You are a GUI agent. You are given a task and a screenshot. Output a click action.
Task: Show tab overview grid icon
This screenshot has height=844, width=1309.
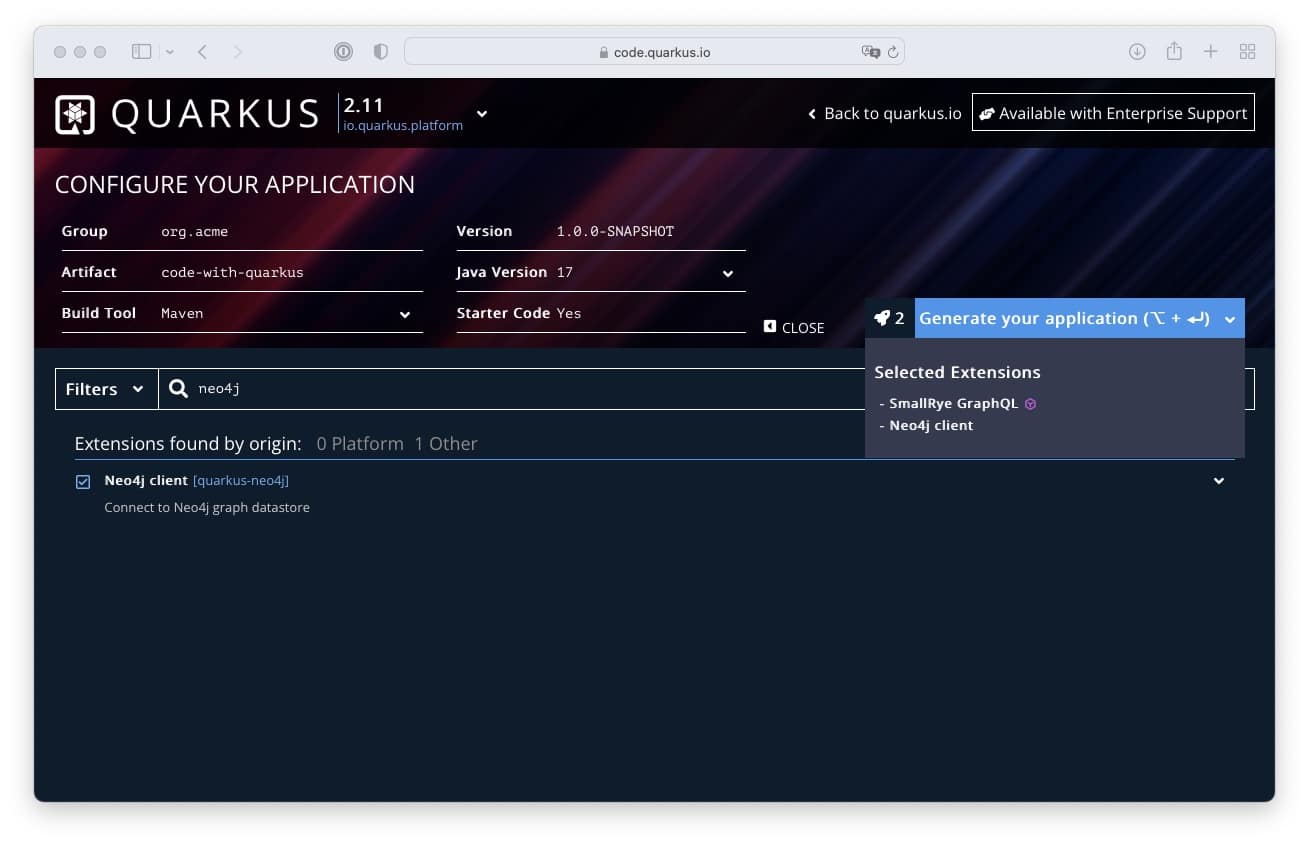1247,51
